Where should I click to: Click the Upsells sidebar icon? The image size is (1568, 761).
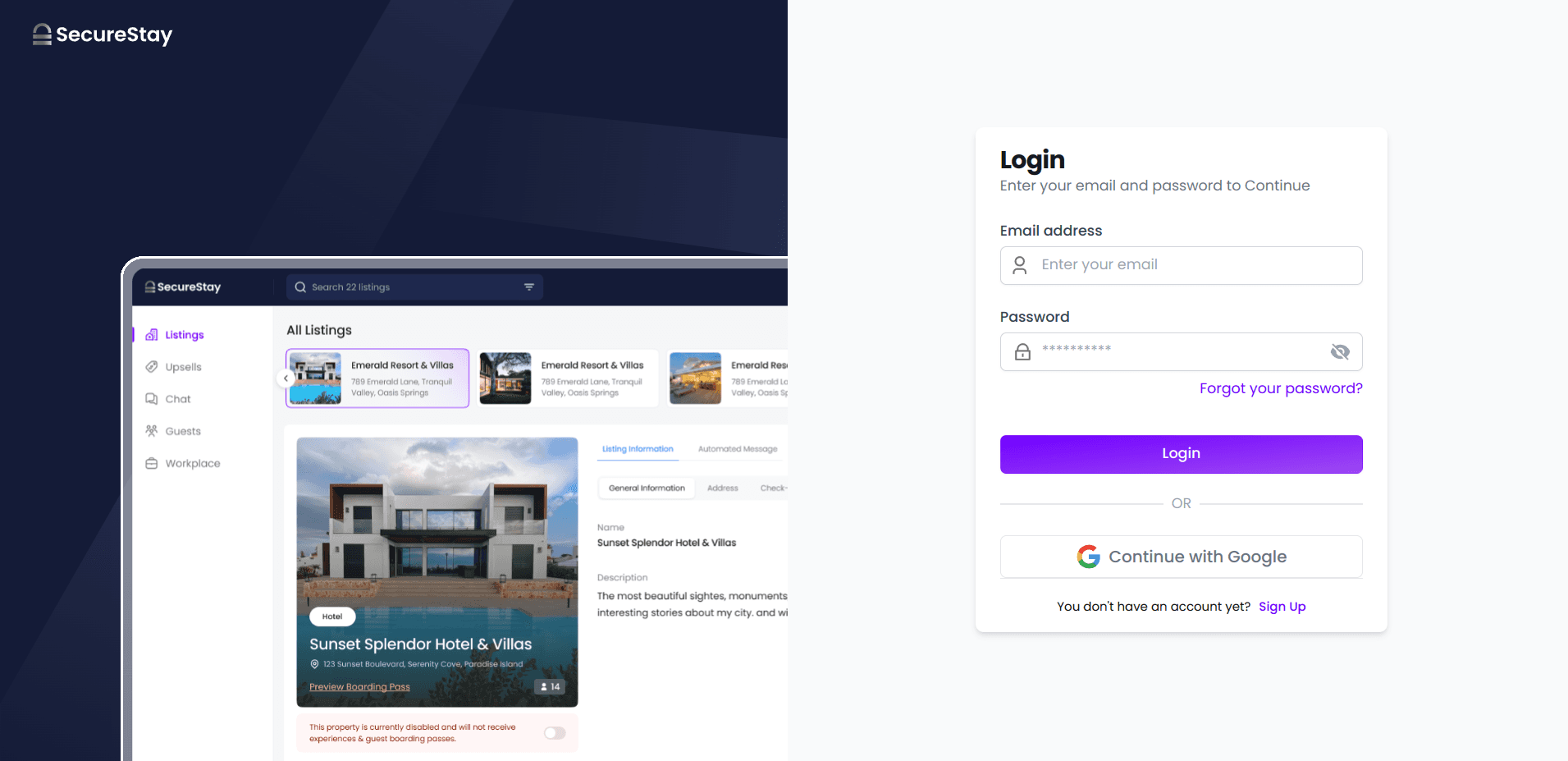click(x=152, y=367)
